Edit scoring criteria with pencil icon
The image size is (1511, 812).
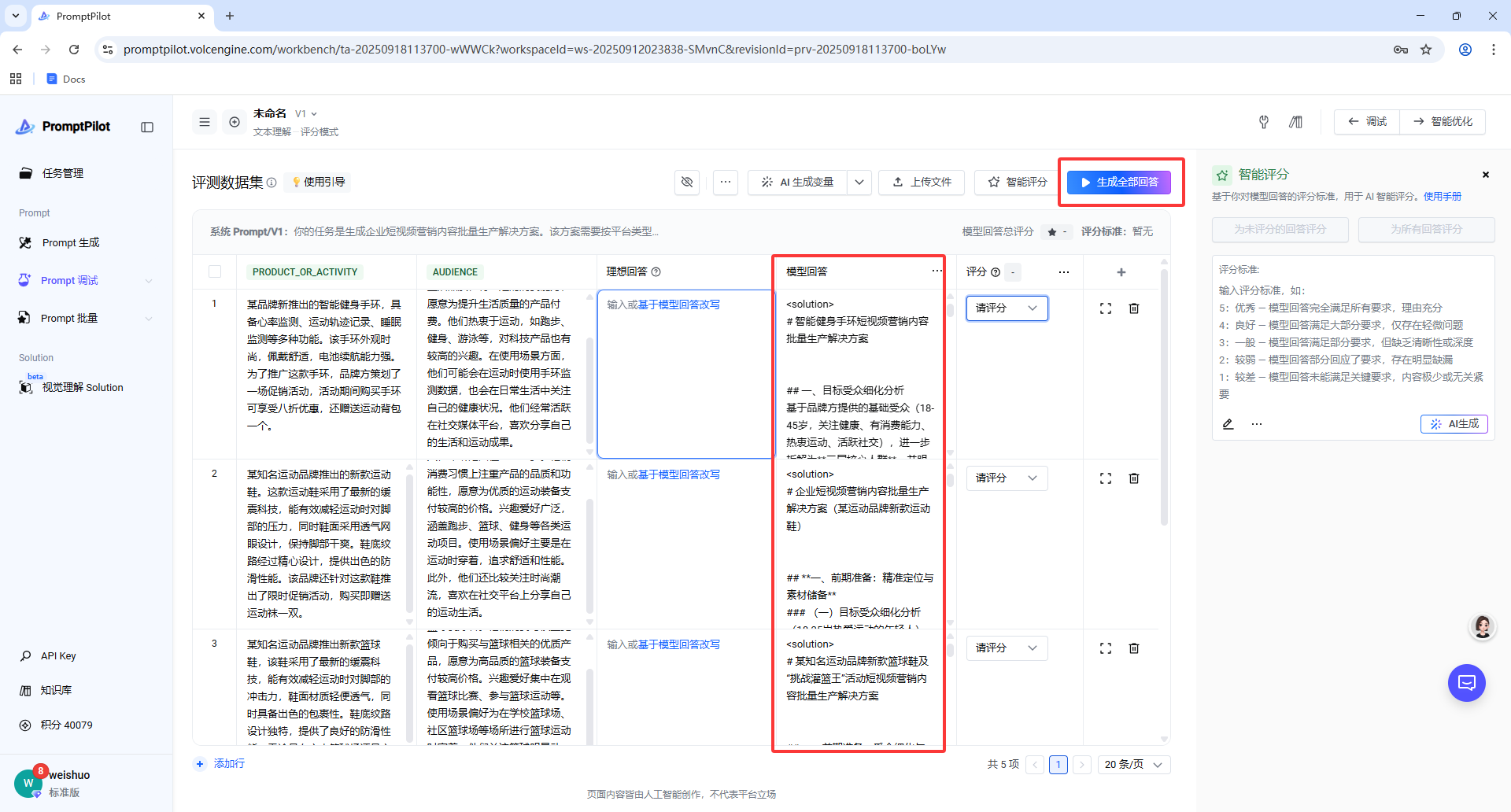click(1228, 424)
